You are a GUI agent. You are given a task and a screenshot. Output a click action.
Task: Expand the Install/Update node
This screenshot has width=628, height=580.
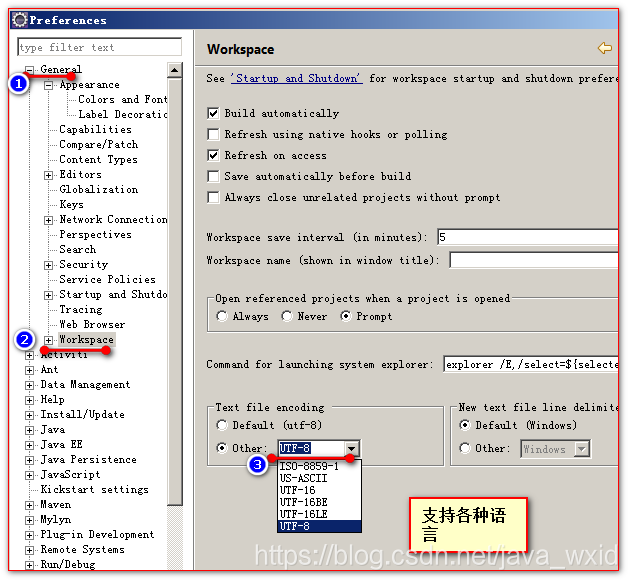pyautogui.click(x=29, y=415)
